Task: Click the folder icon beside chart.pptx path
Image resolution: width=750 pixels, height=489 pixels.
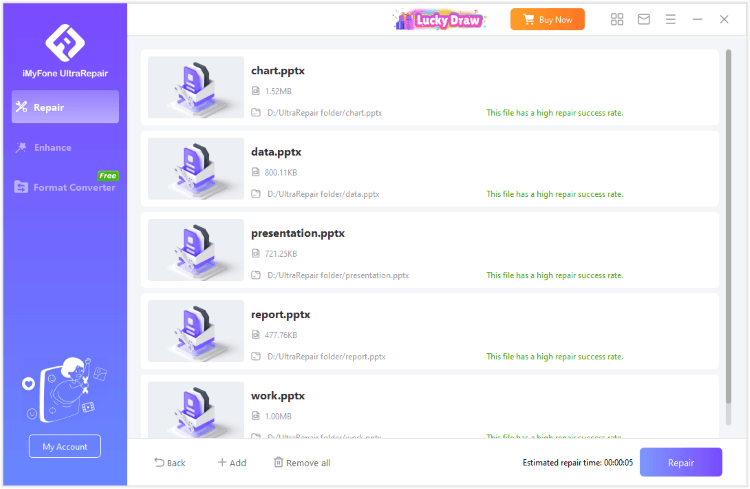Action: 256,112
